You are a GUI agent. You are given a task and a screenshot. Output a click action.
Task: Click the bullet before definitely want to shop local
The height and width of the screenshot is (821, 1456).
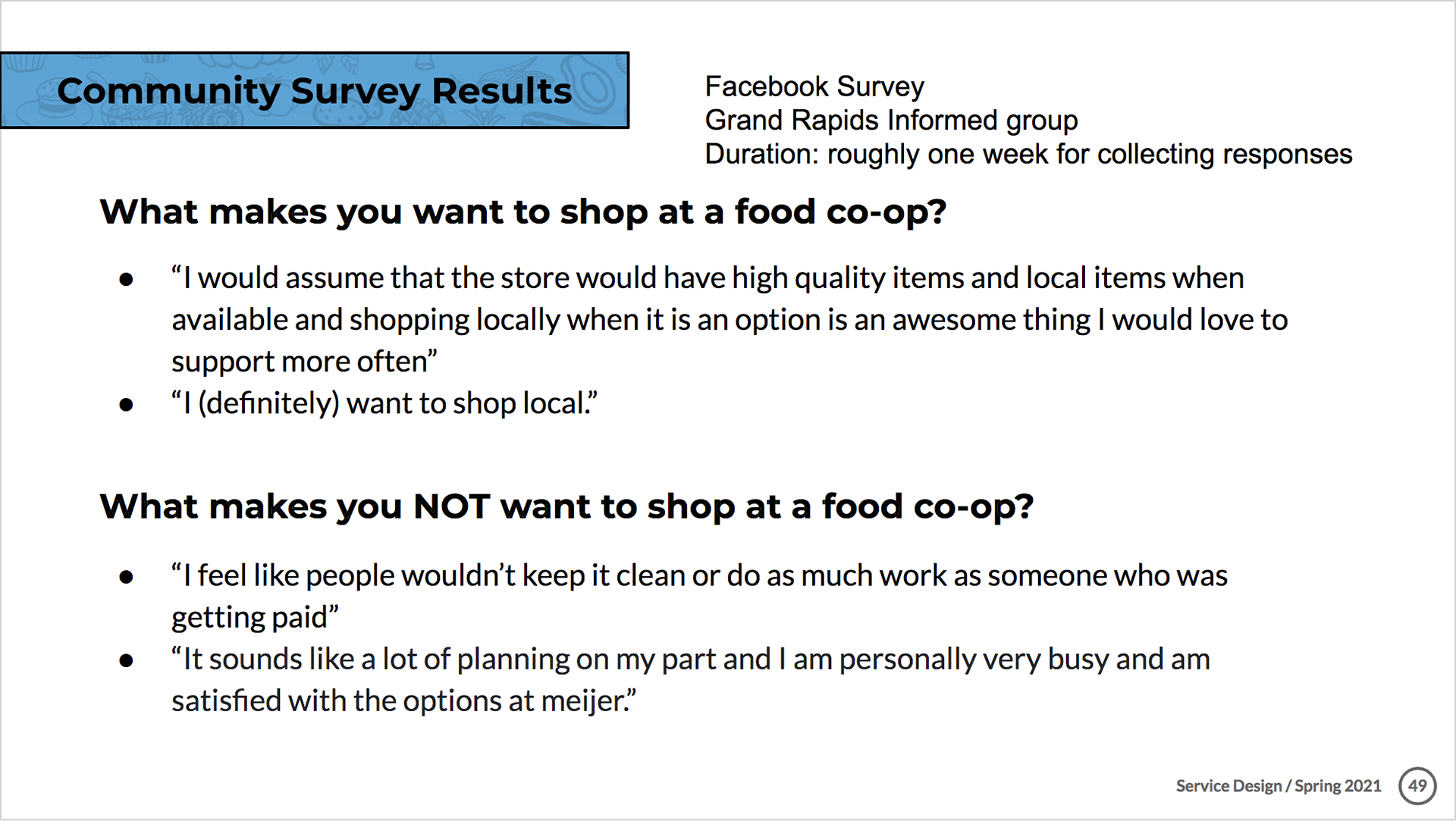click(x=127, y=405)
